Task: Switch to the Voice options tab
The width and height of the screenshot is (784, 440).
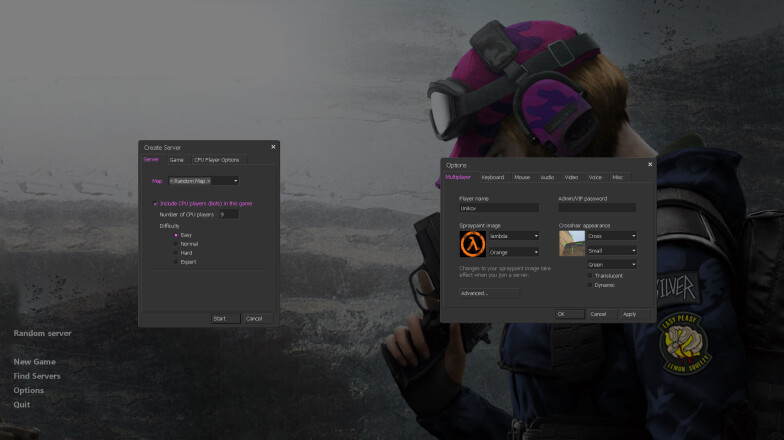Action: (x=596, y=178)
